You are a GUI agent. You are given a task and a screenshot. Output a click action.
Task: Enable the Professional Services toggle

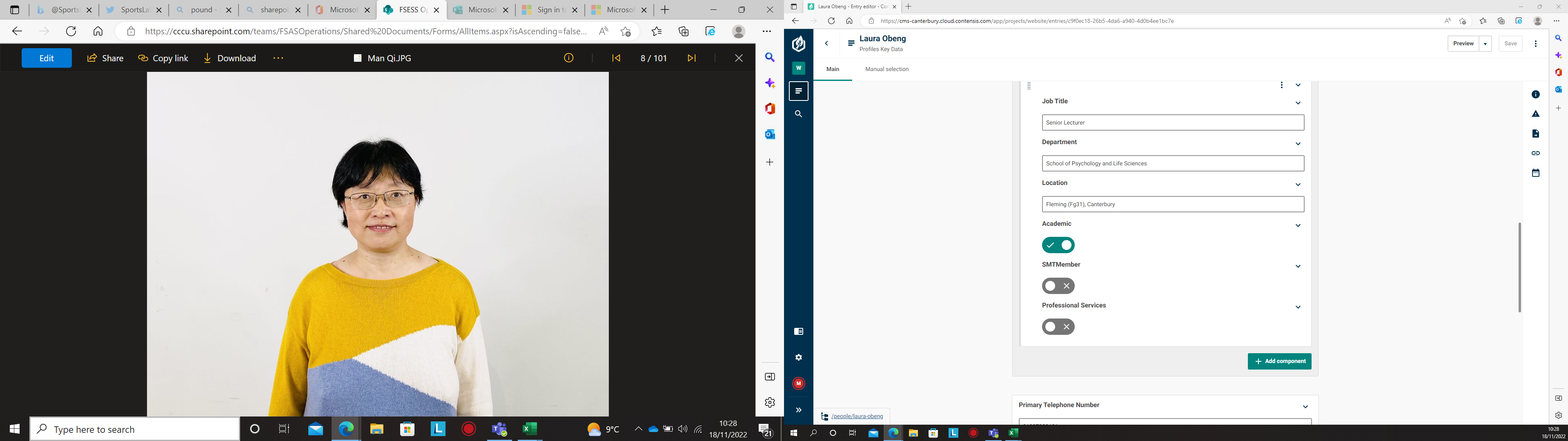(1058, 327)
